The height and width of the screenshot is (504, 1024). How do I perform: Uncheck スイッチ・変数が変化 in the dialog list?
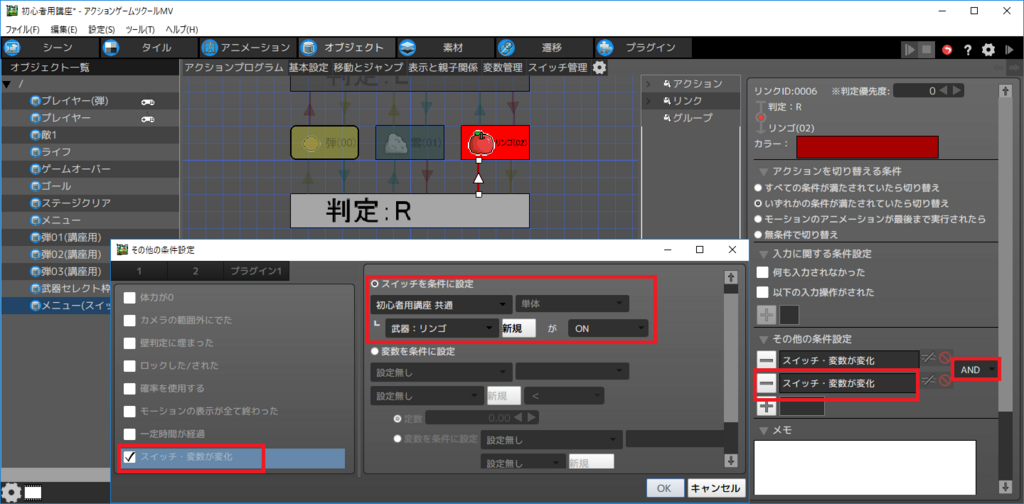(129, 456)
